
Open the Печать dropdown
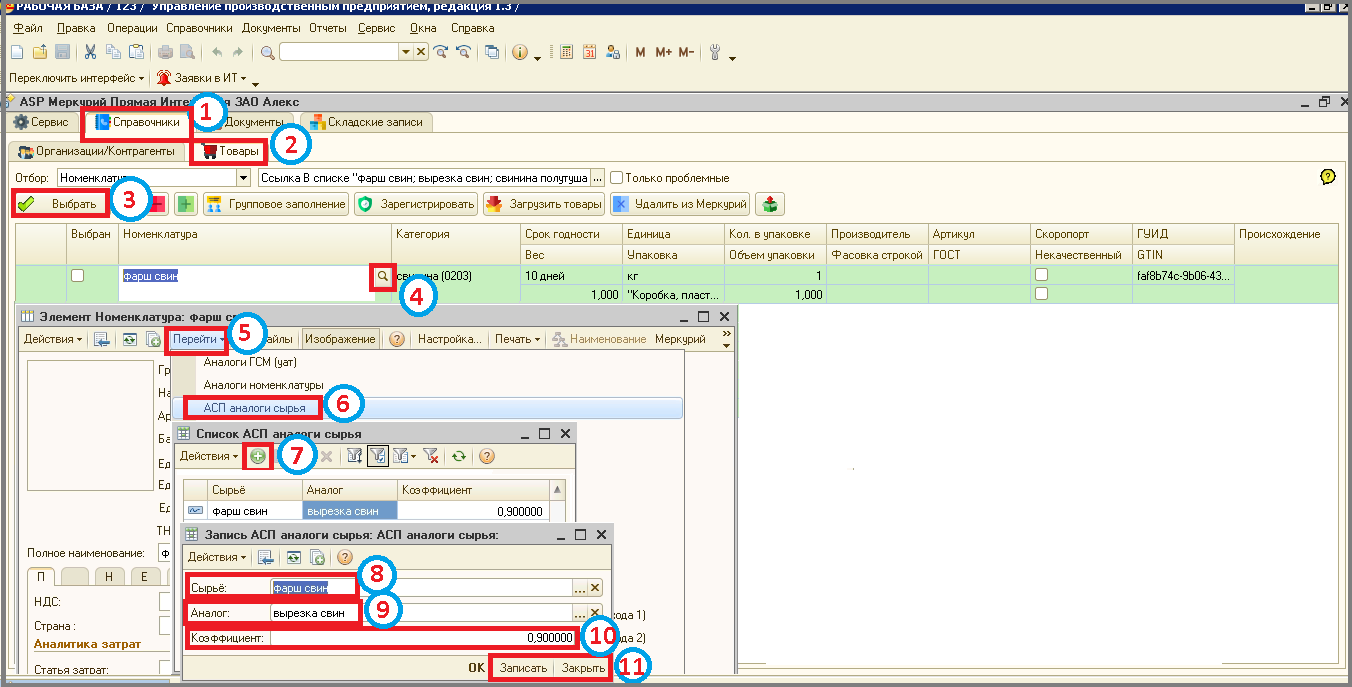[517, 339]
